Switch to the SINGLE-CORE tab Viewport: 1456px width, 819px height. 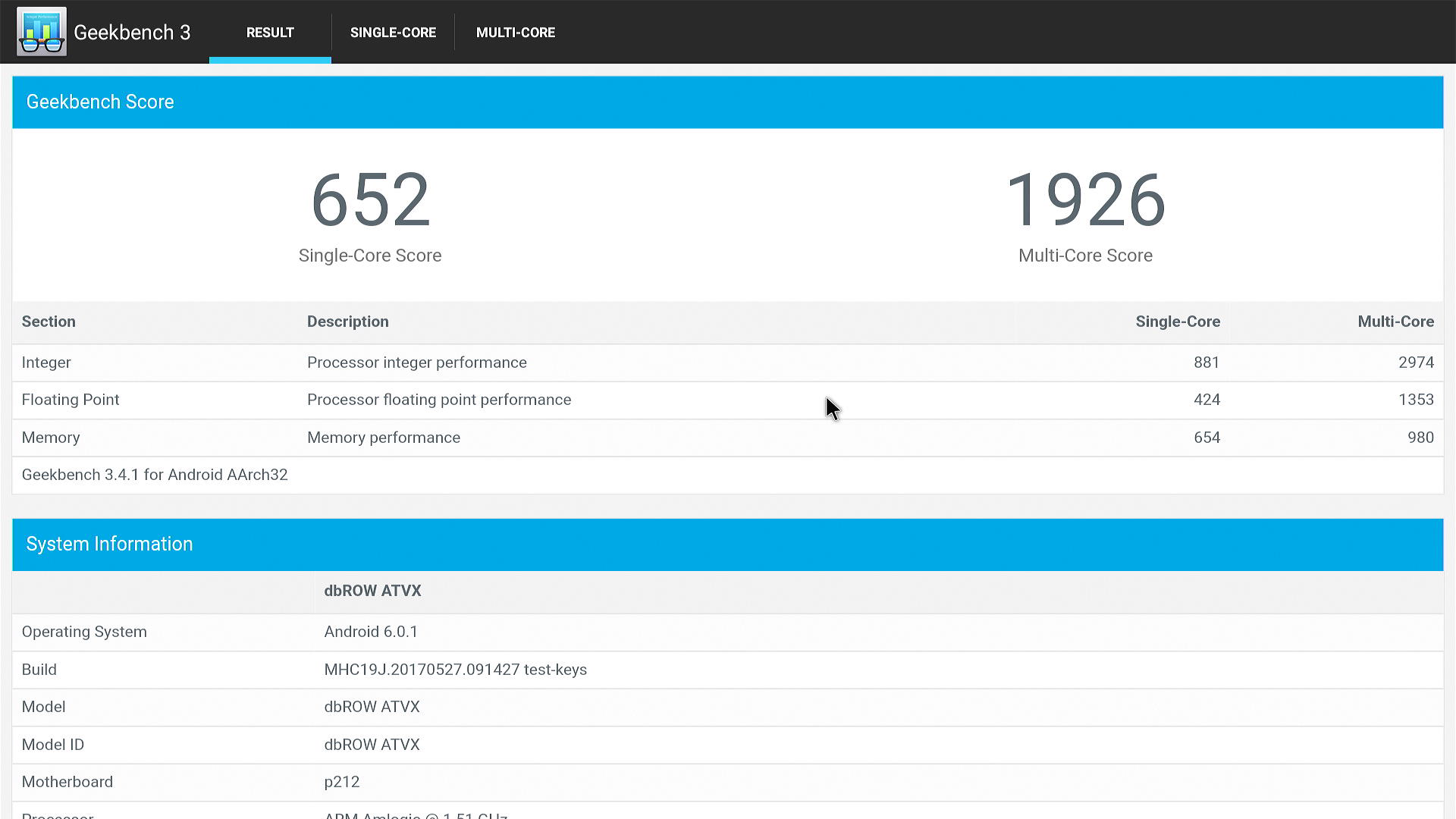393,33
